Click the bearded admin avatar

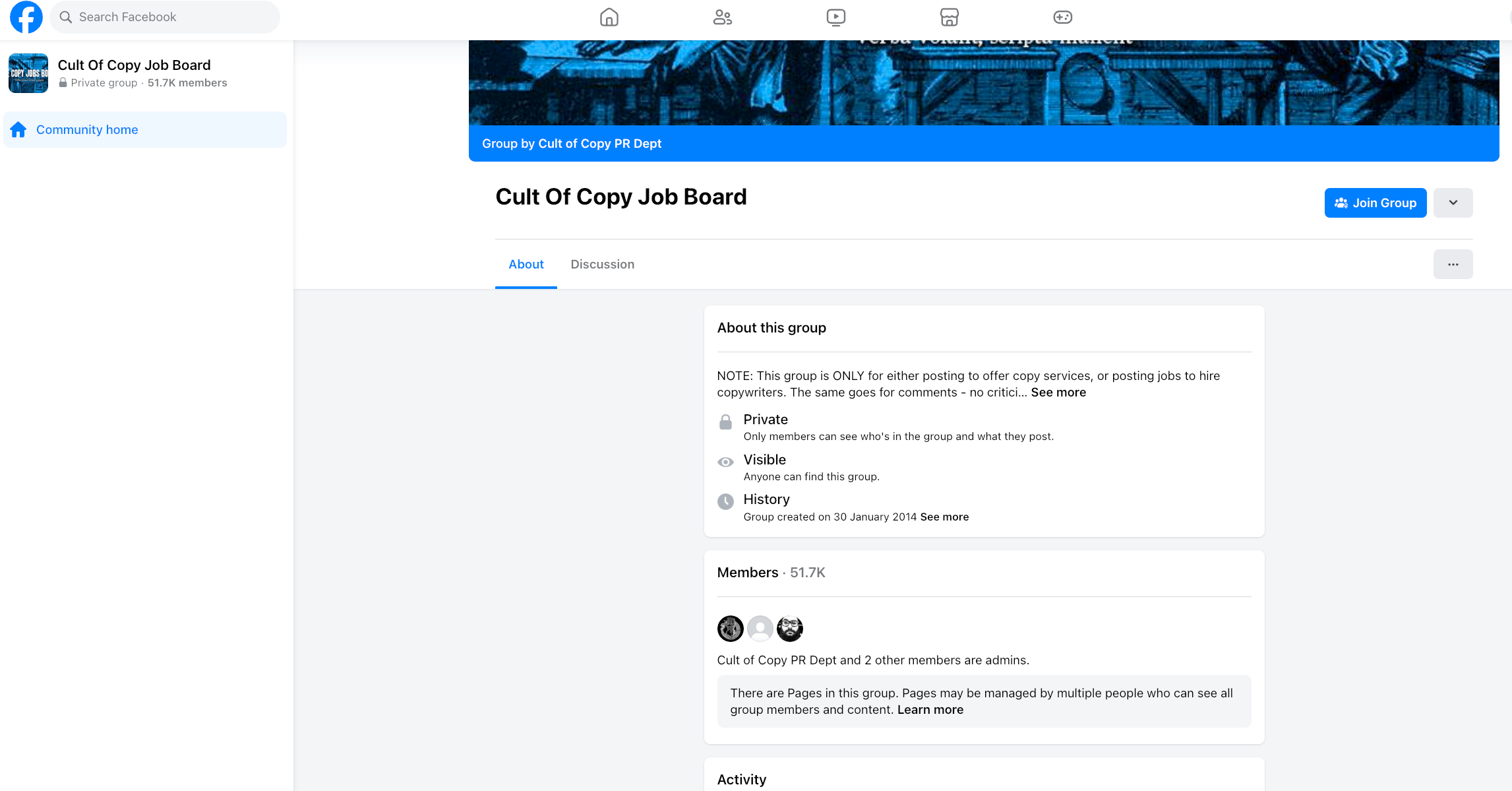tap(789, 629)
